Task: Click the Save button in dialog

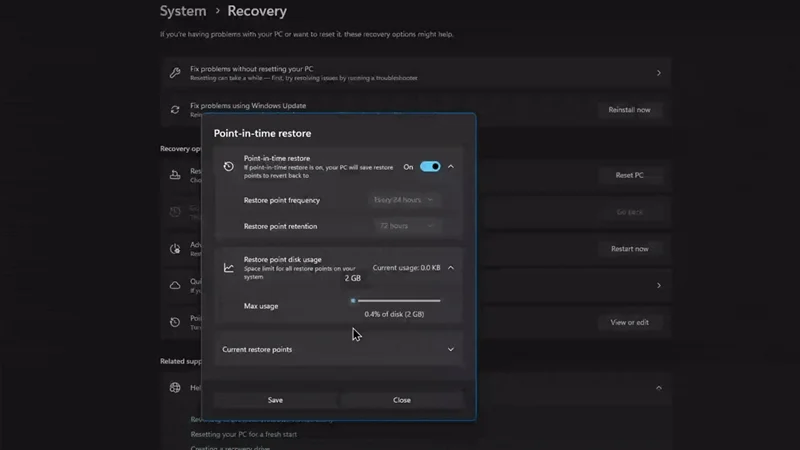Action: (276, 400)
